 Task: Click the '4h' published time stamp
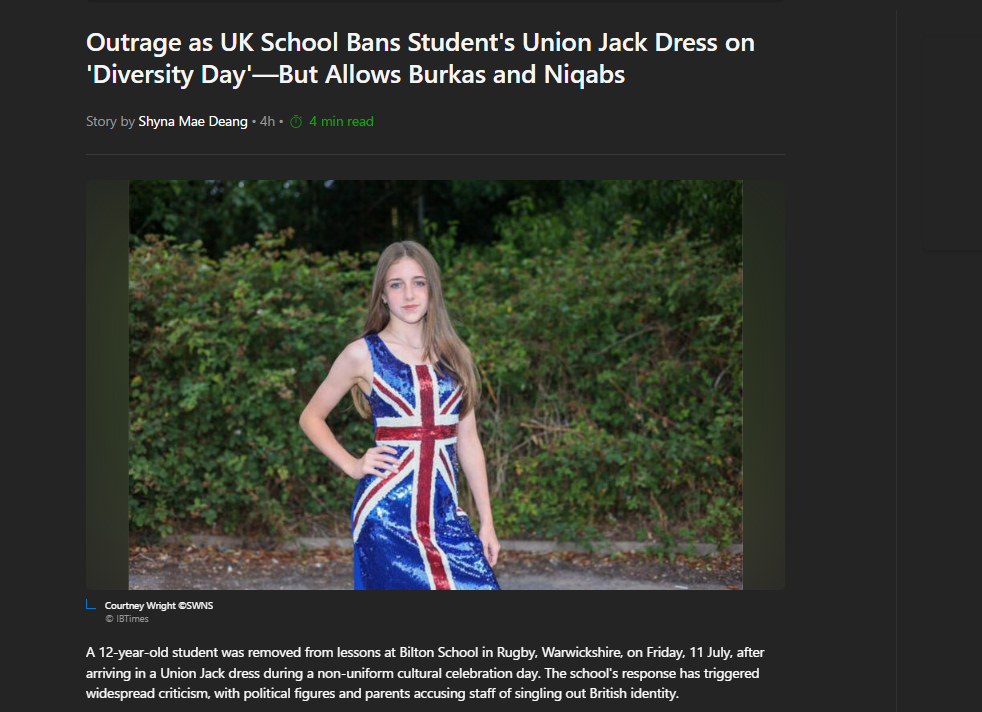point(267,121)
